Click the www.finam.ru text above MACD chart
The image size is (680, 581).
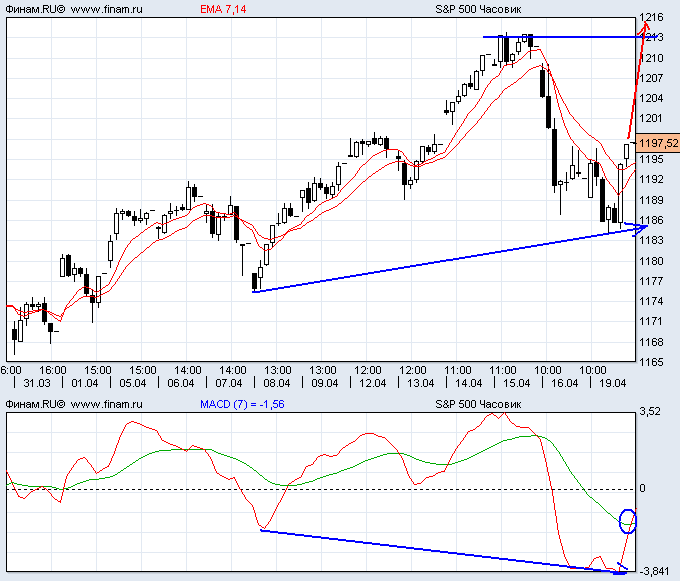point(106,404)
